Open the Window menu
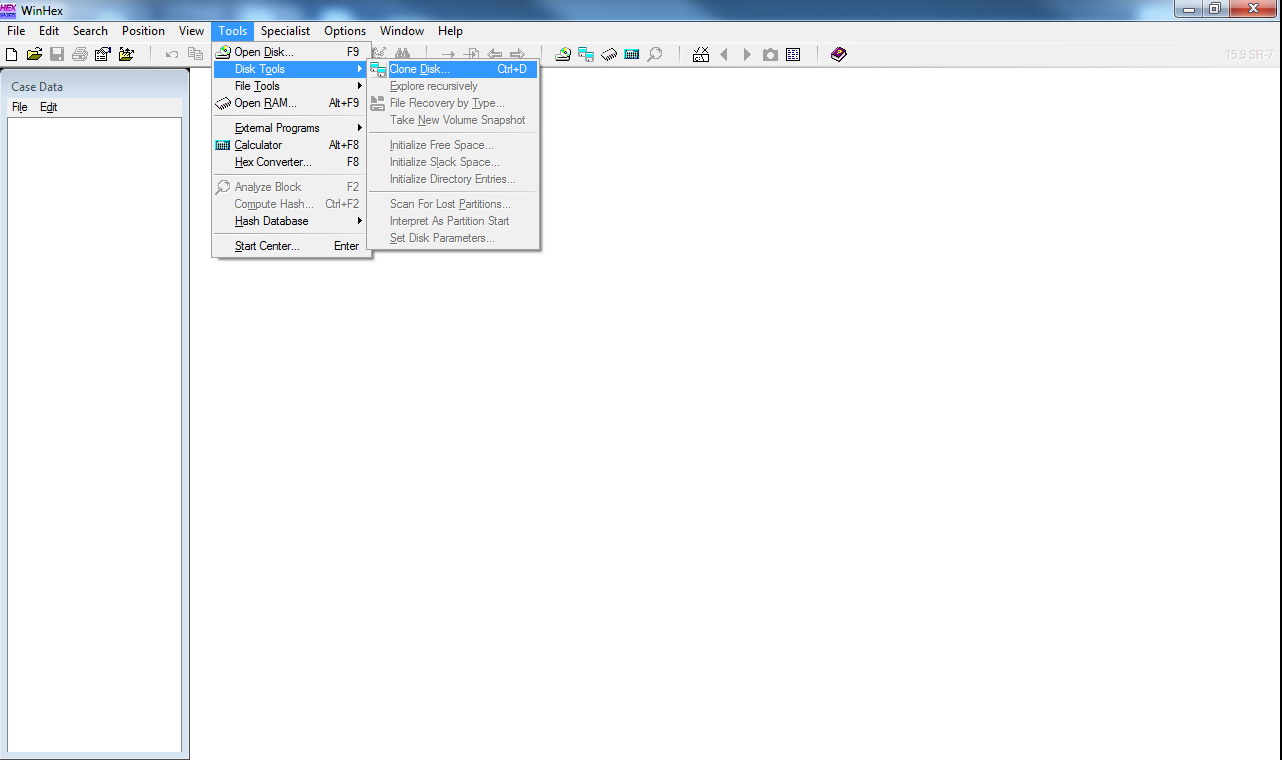1282x760 pixels. 402,31
